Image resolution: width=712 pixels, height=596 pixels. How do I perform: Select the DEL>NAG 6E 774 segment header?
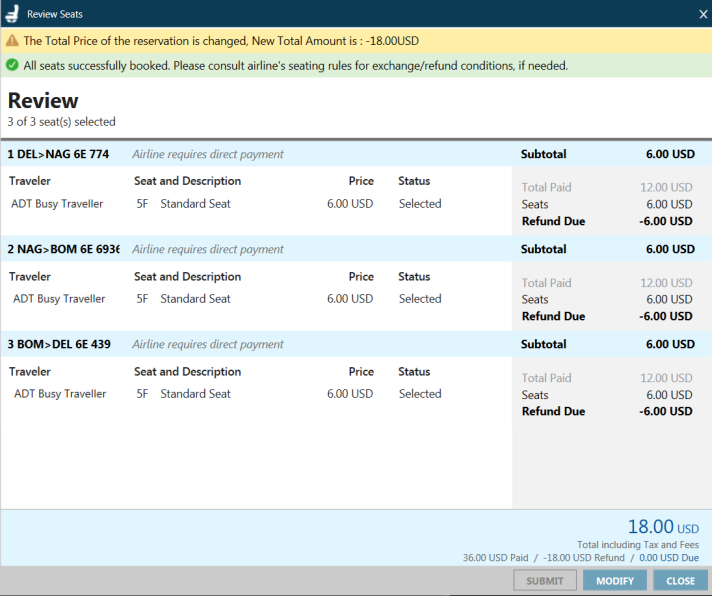click(x=58, y=154)
